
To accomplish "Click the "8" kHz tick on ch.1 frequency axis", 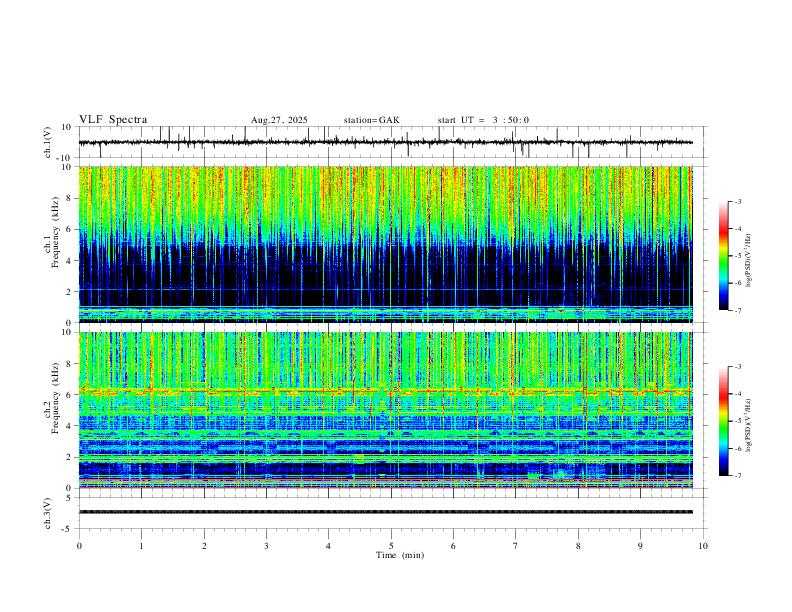I will point(71,198).
